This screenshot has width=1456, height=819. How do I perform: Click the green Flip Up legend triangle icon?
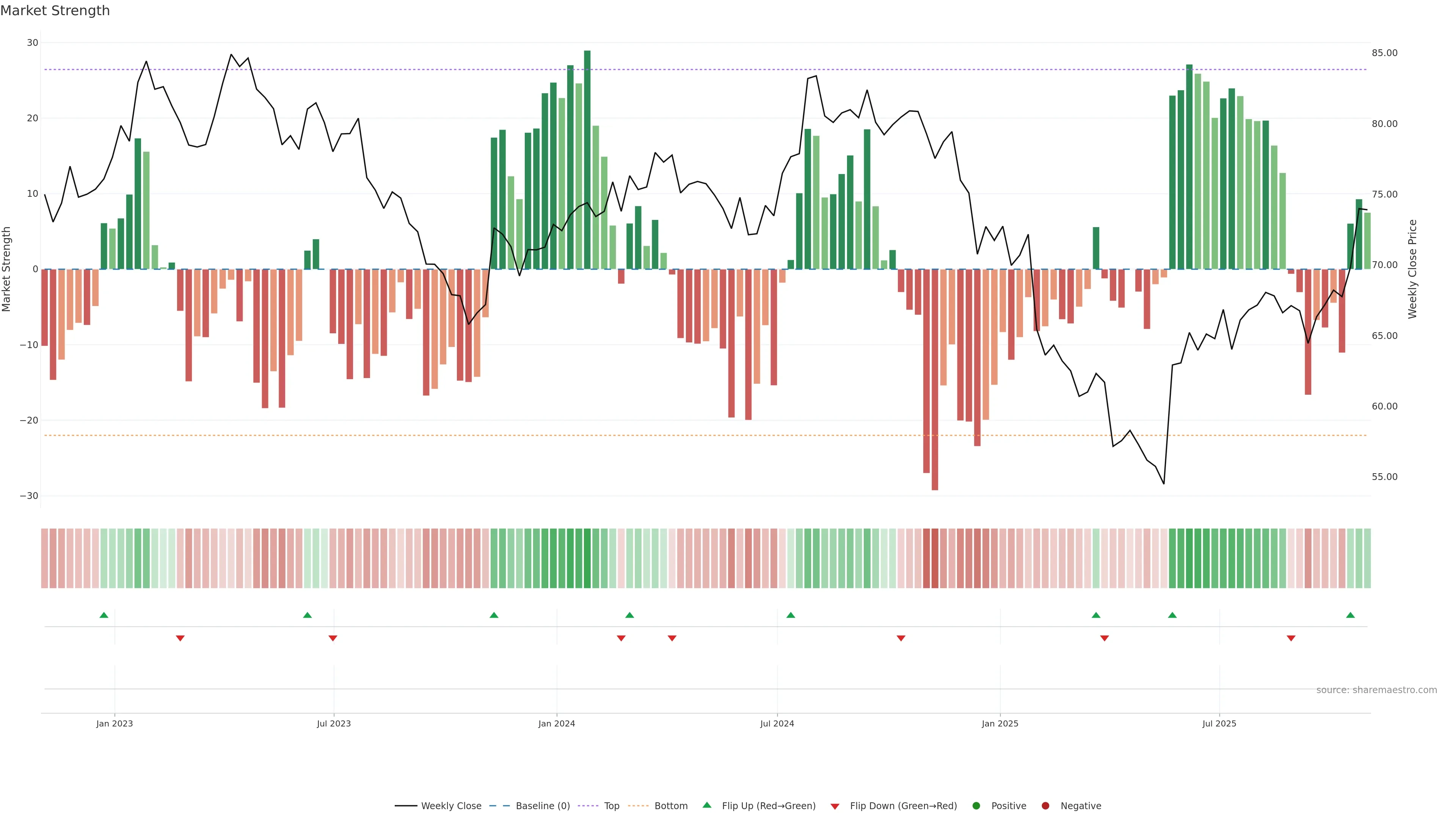point(706,805)
